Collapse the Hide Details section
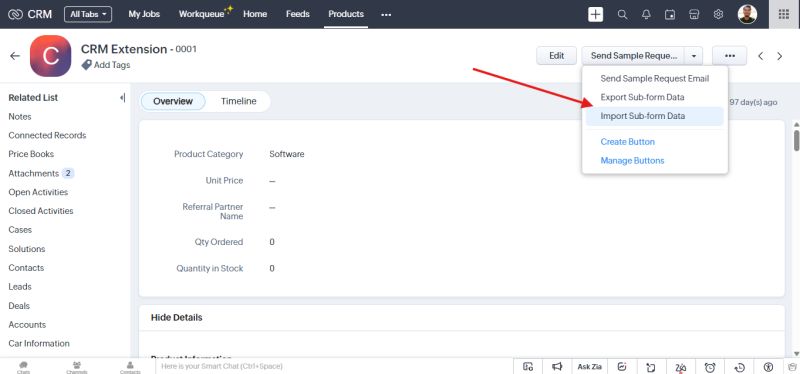This screenshot has width=800, height=374. click(177, 317)
